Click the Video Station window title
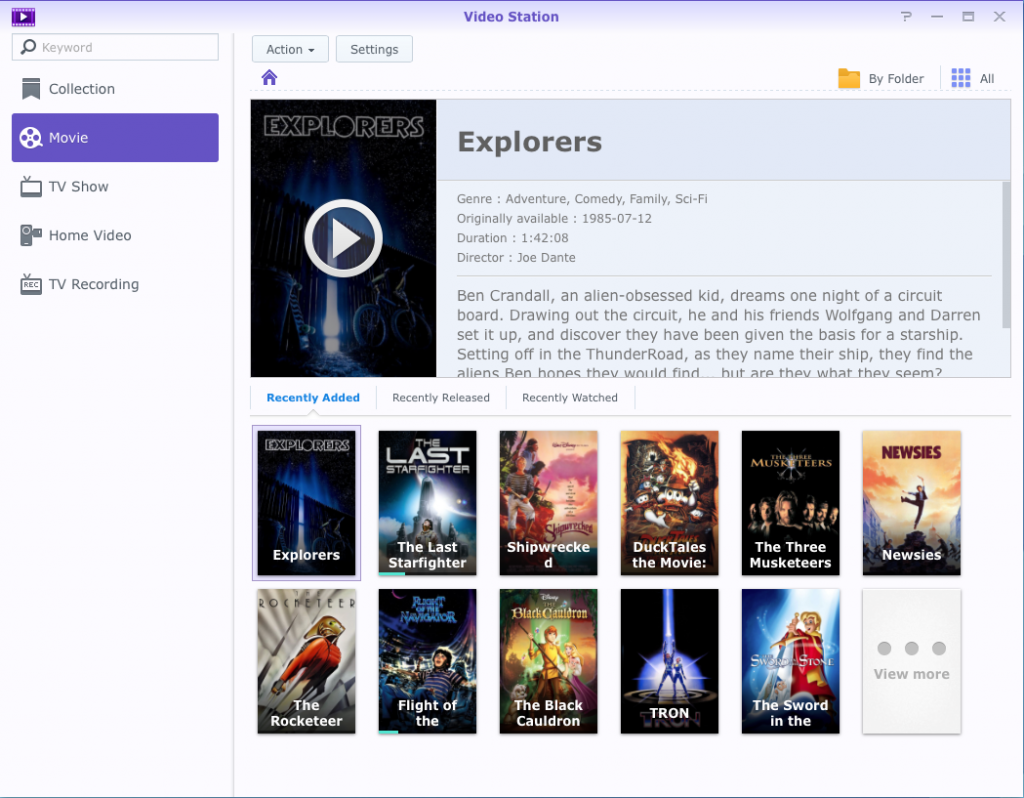This screenshot has width=1024, height=798. 511,17
